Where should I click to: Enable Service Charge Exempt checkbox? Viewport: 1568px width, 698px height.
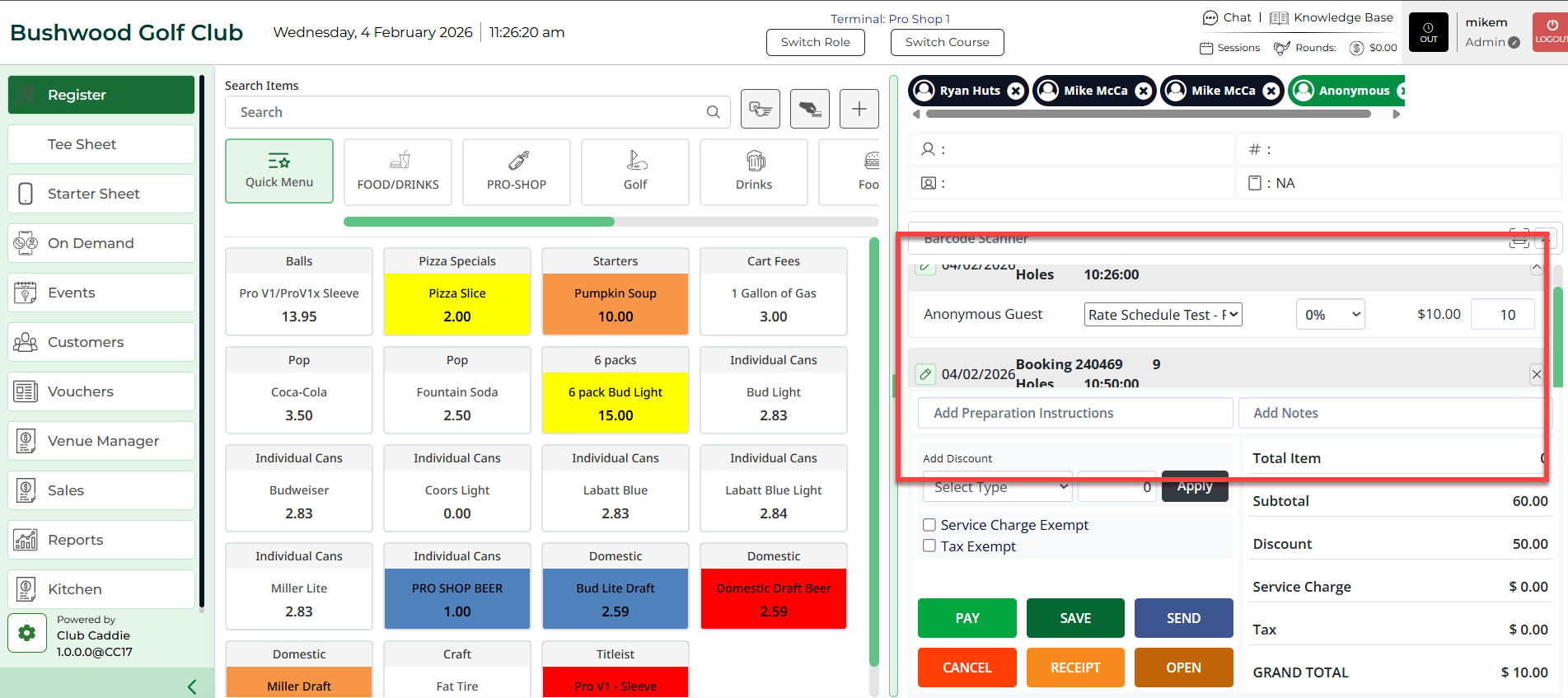pyautogui.click(x=929, y=525)
